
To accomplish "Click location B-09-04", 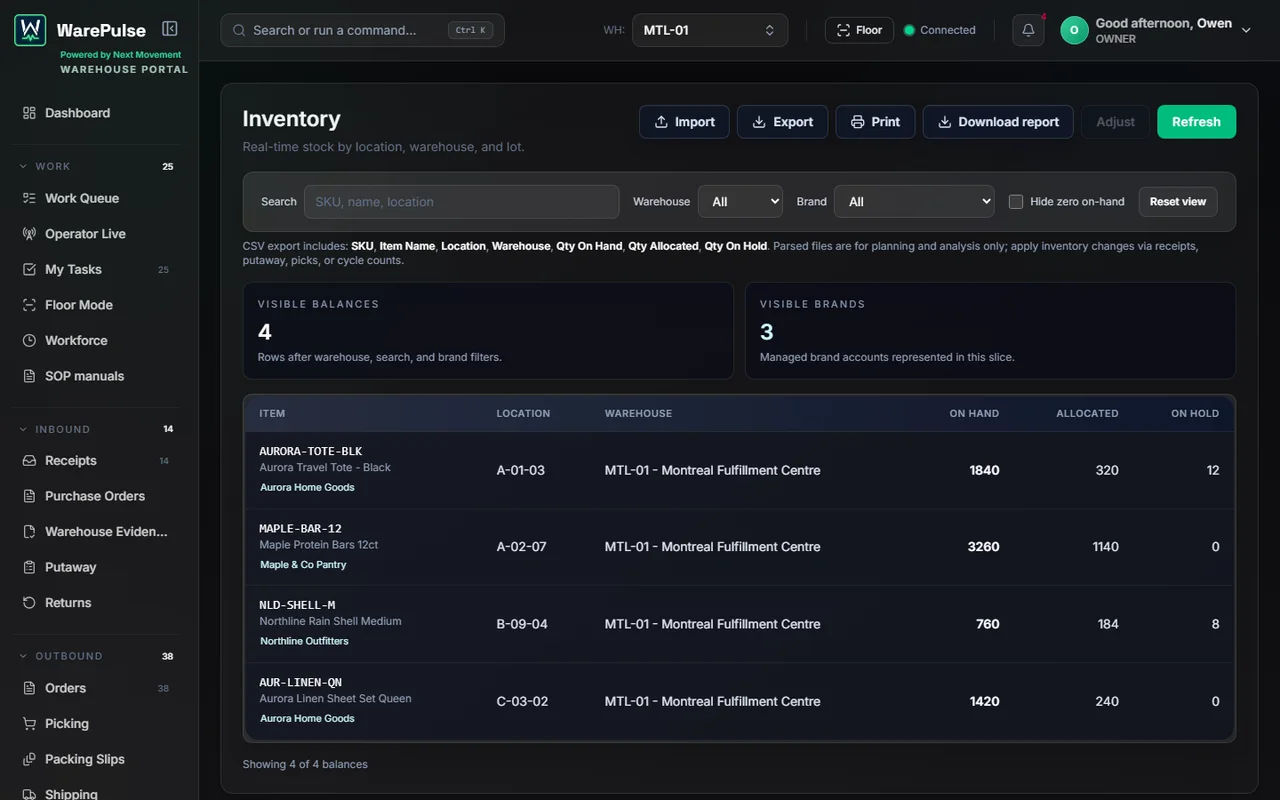I will pyautogui.click(x=522, y=624).
